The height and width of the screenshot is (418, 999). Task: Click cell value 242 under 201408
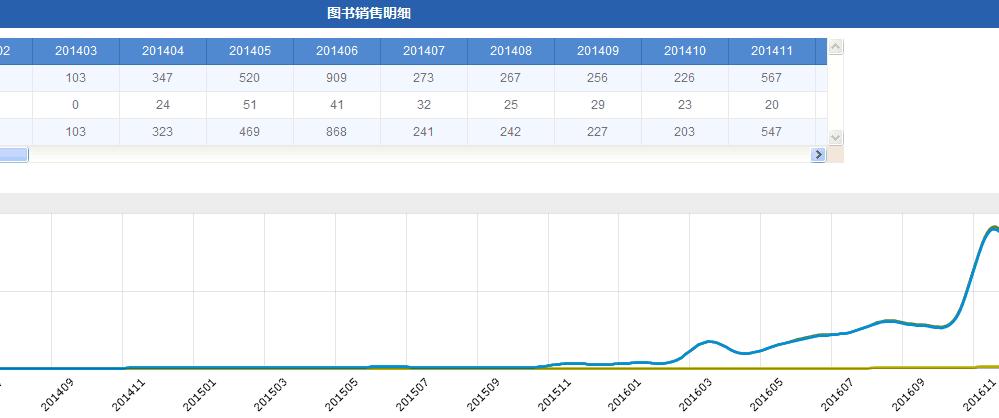coord(510,132)
